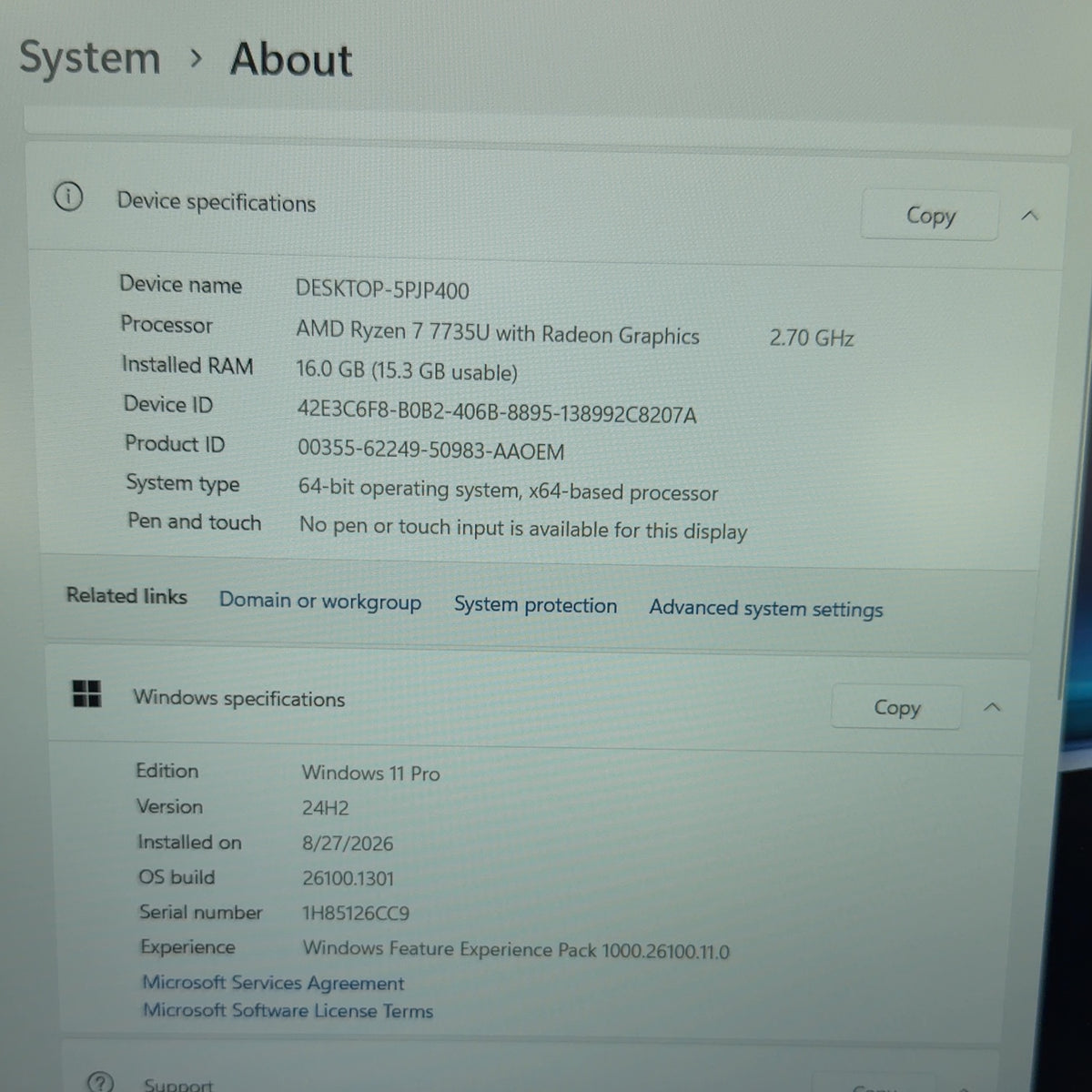Select serial number 1H85126CC9
This screenshot has height=1092, width=1092.
coord(356,914)
